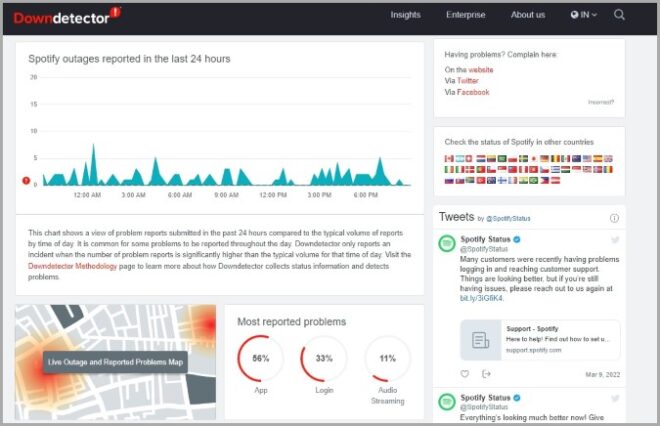660x426 pixels.
Task: Select the United States flag
Action: [587, 159]
